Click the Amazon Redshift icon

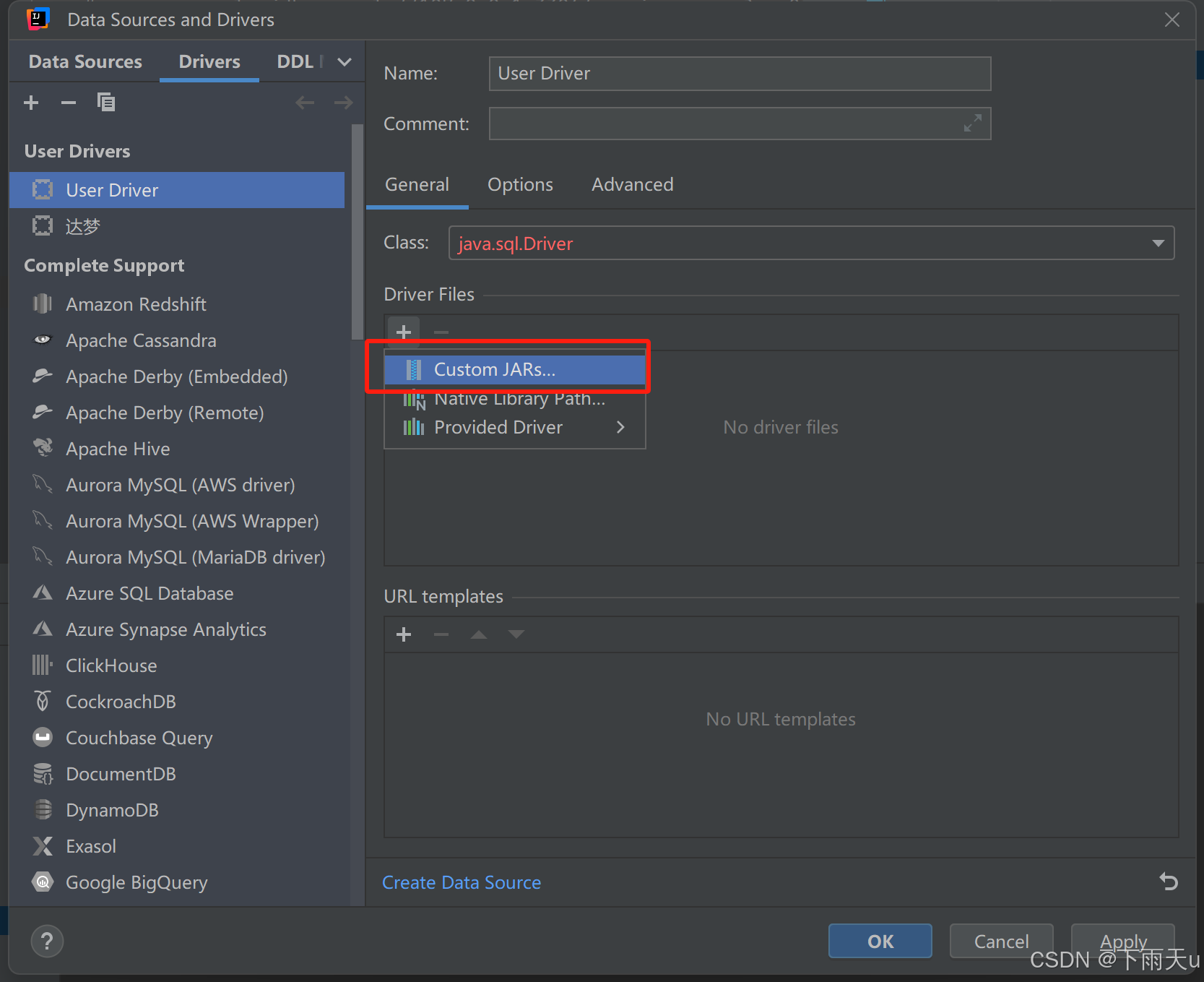[43, 304]
